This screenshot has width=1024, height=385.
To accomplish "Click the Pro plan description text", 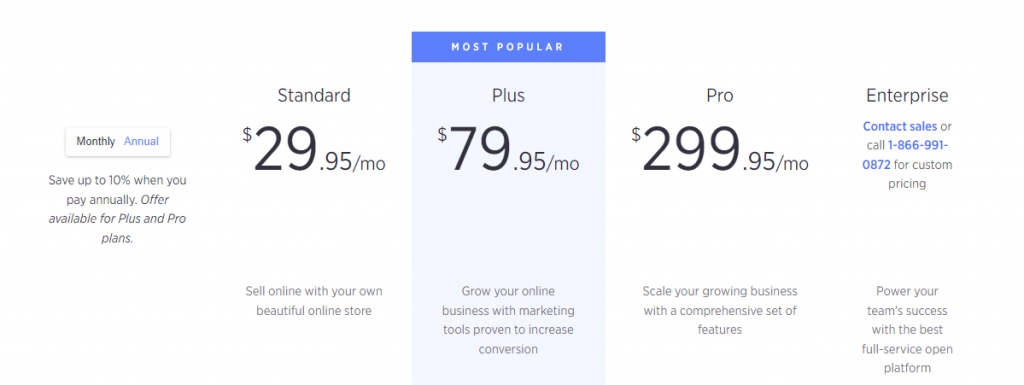I will click(x=720, y=310).
